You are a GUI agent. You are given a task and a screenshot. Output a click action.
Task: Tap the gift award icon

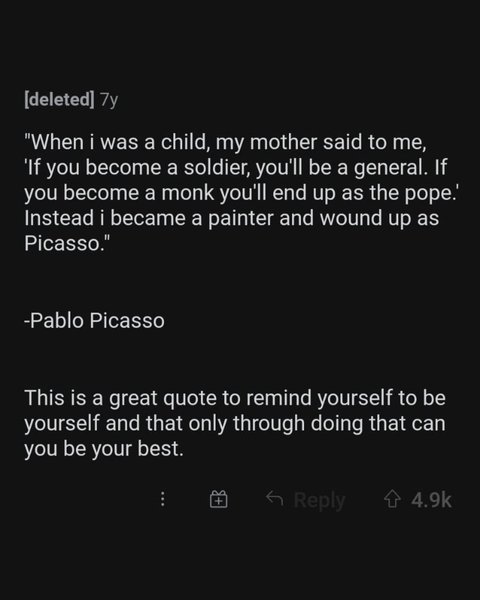point(219,499)
